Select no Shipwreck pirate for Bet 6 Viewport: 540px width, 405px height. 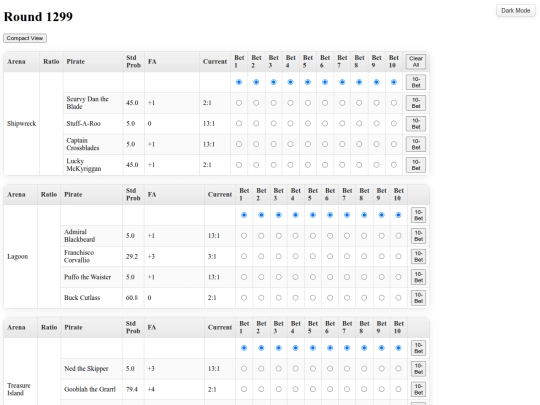click(x=325, y=82)
